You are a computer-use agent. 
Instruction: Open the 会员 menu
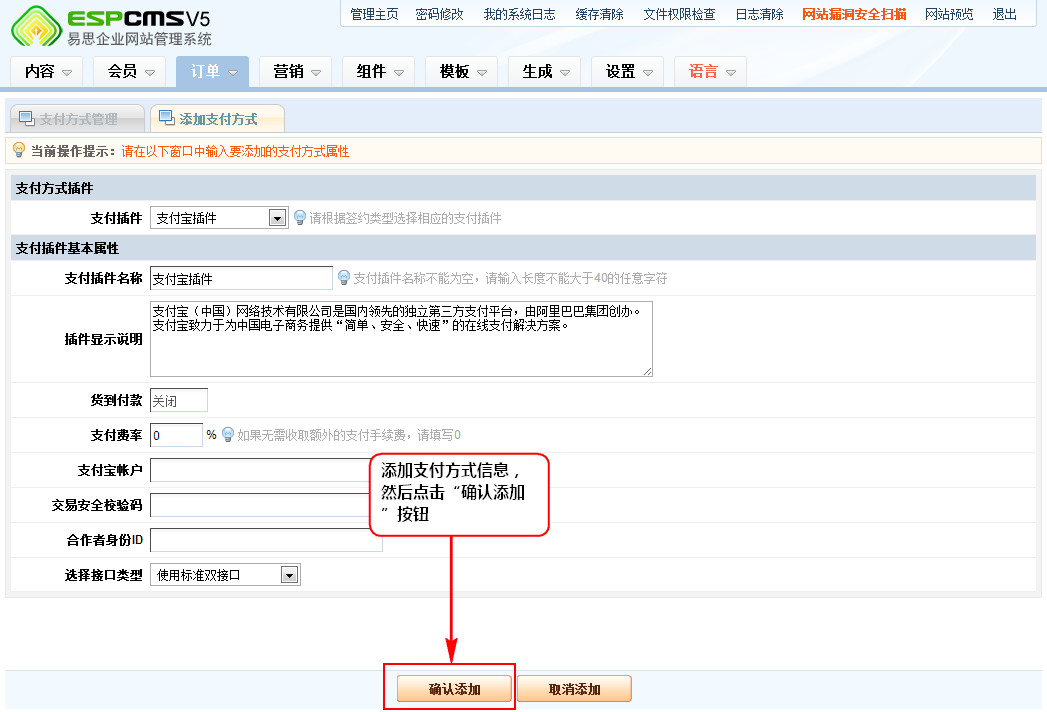(x=130, y=71)
